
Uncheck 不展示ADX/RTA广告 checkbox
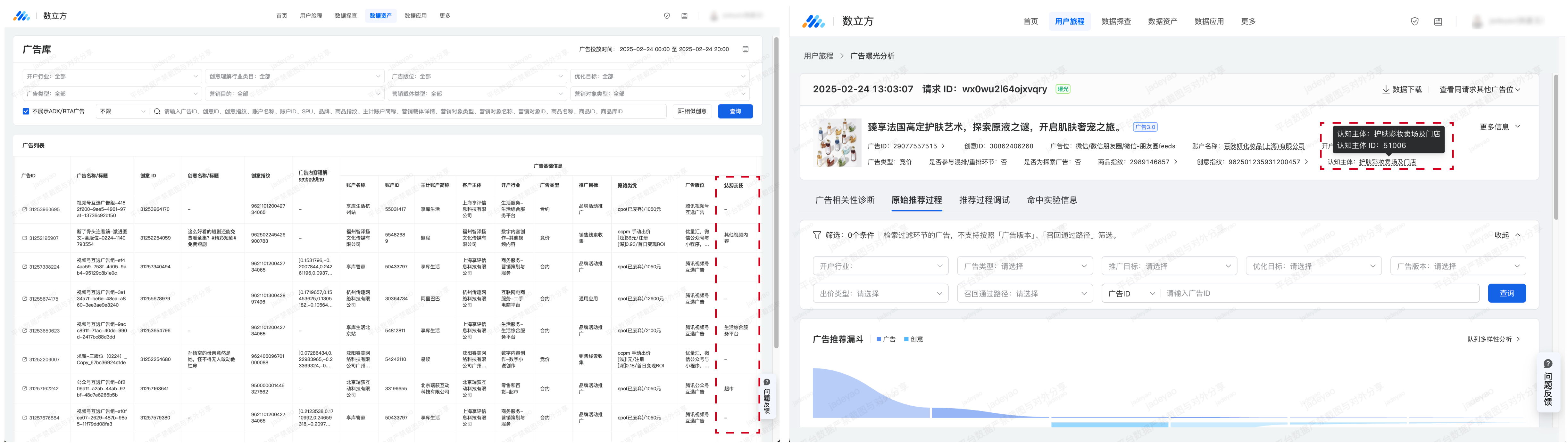26,111
